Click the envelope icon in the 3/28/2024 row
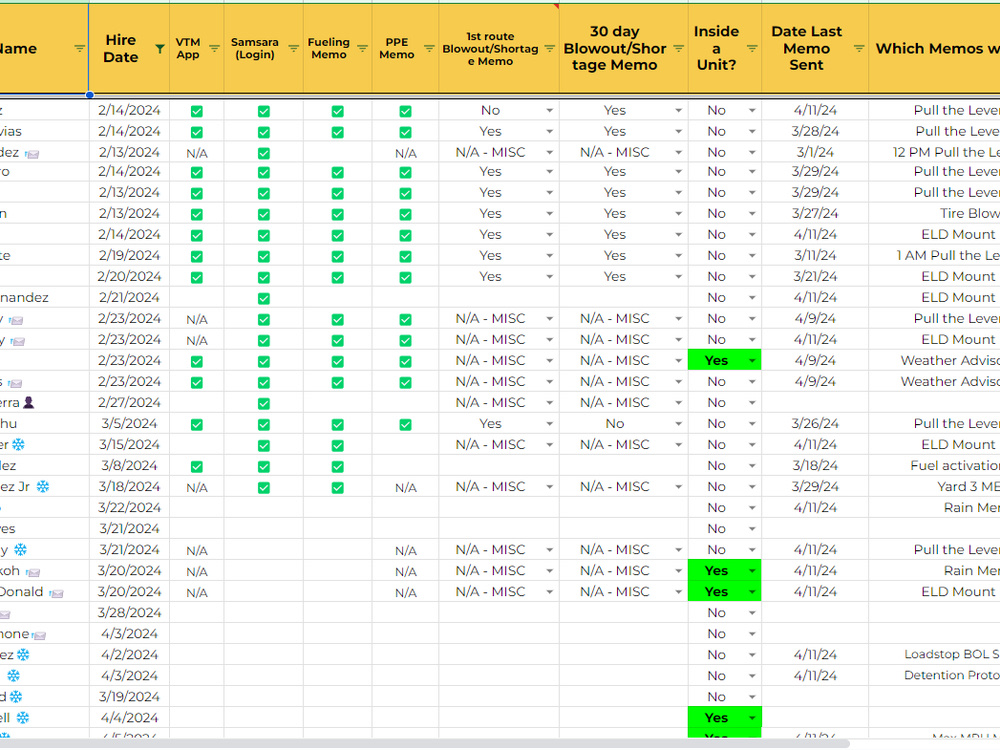 click(x=4, y=614)
